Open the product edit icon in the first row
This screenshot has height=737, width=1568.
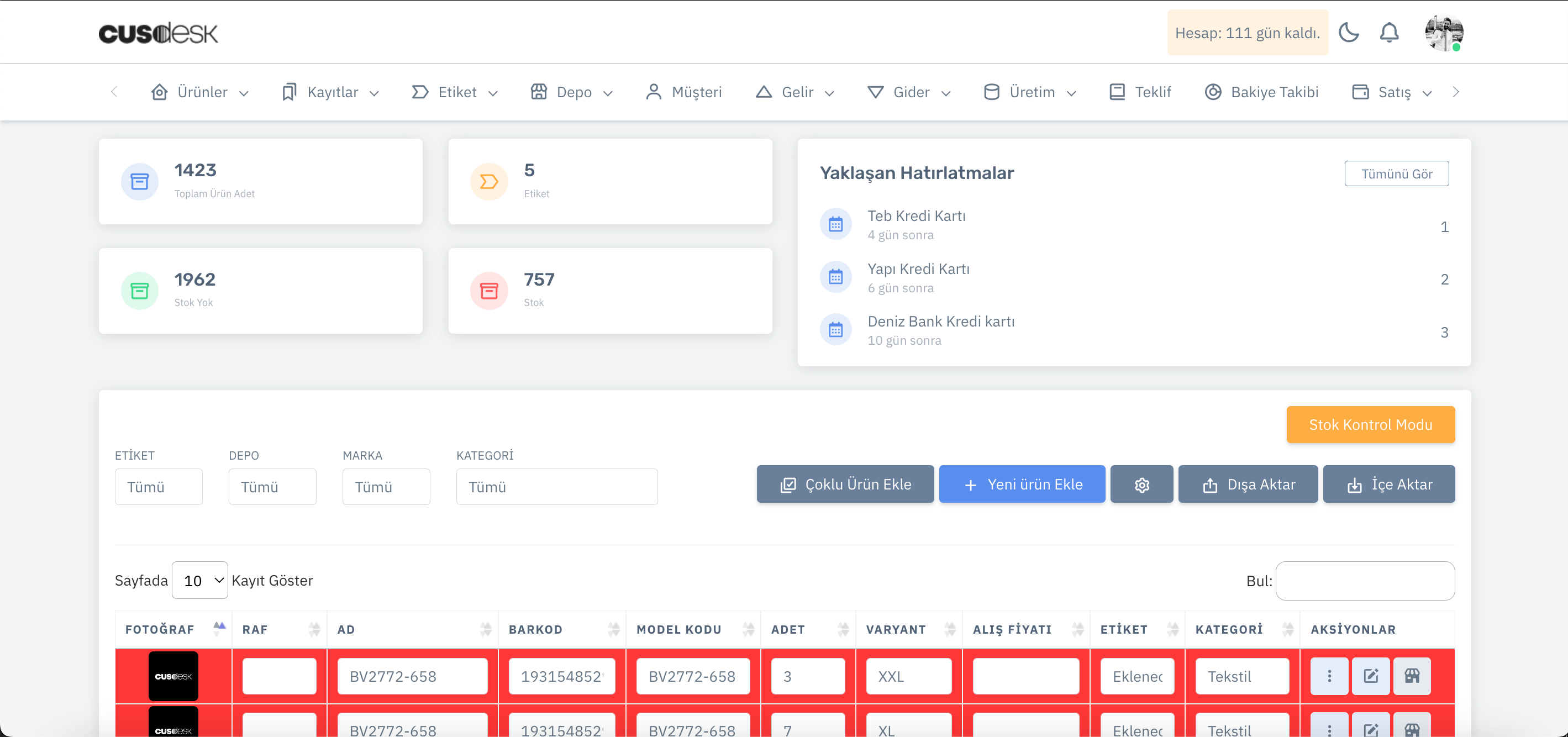pos(1371,676)
